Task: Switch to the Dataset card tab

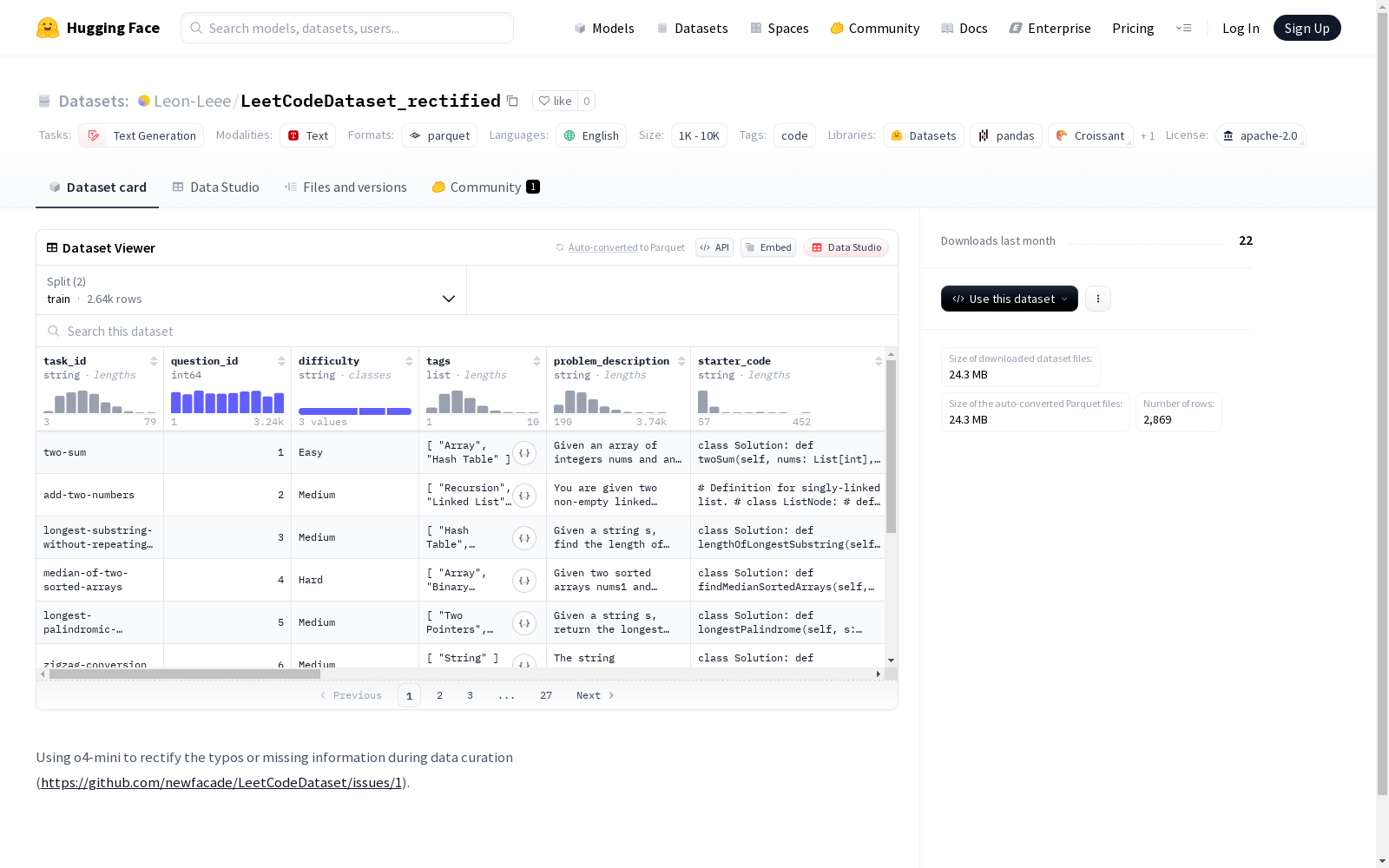Action: point(97,187)
